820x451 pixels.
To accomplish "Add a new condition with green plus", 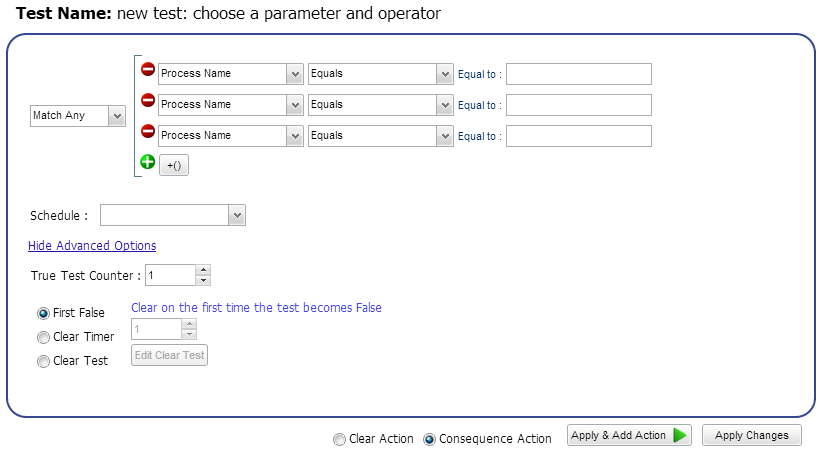I will pos(147,162).
